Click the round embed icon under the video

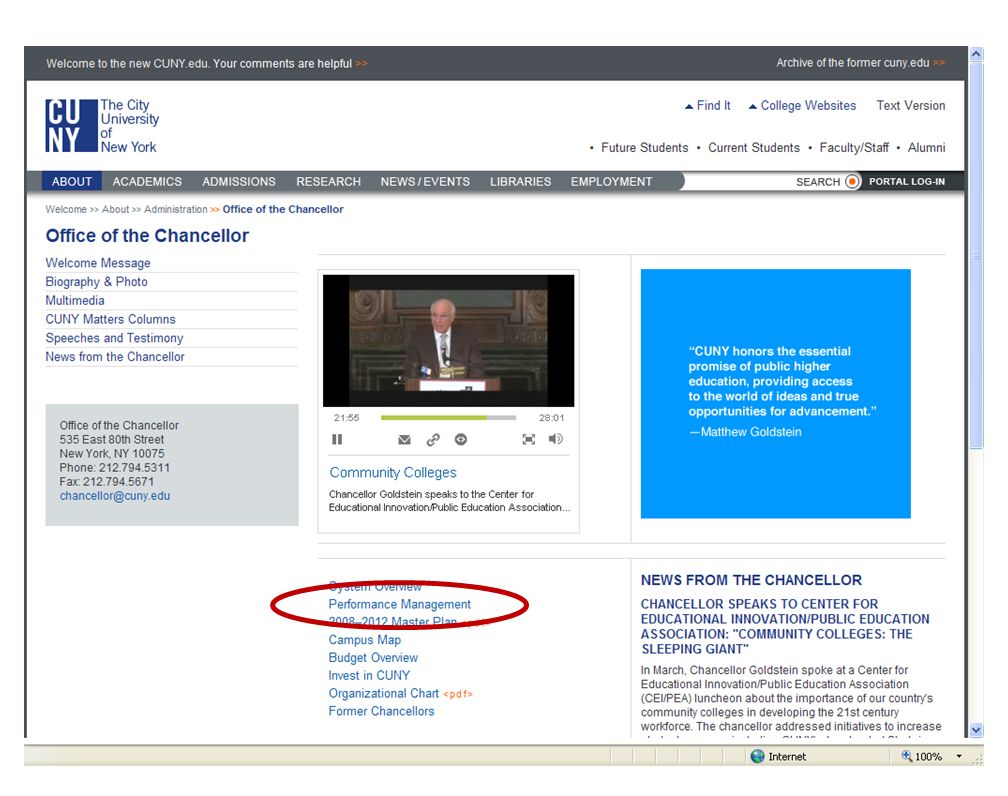461,440
